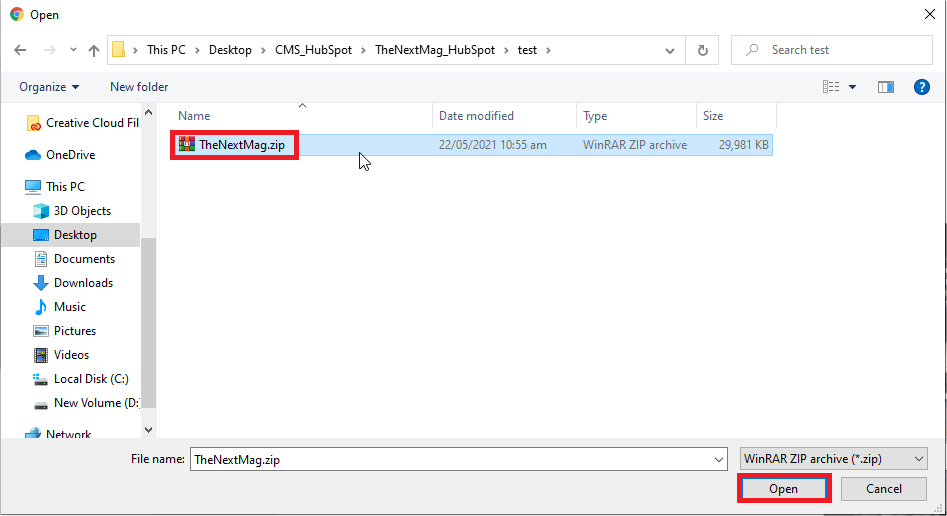The height and width of the screenshot is (516, 947).
Task: Open the Help question mark icon
Action: click(922, 87)
